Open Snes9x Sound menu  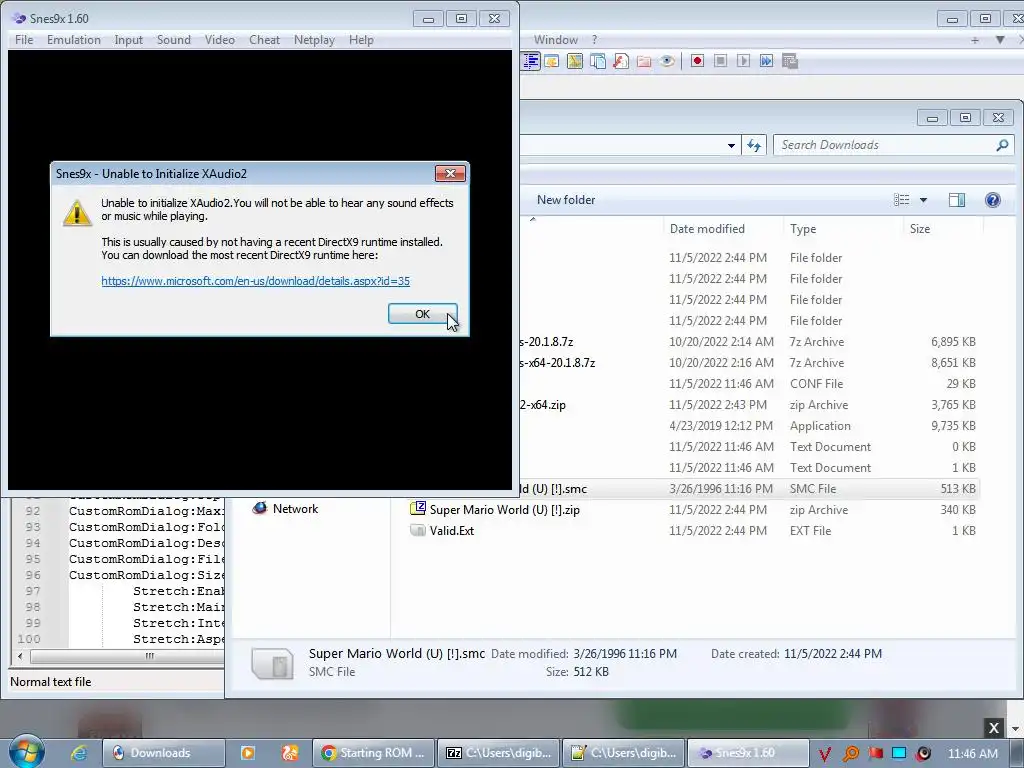[174, 40]
